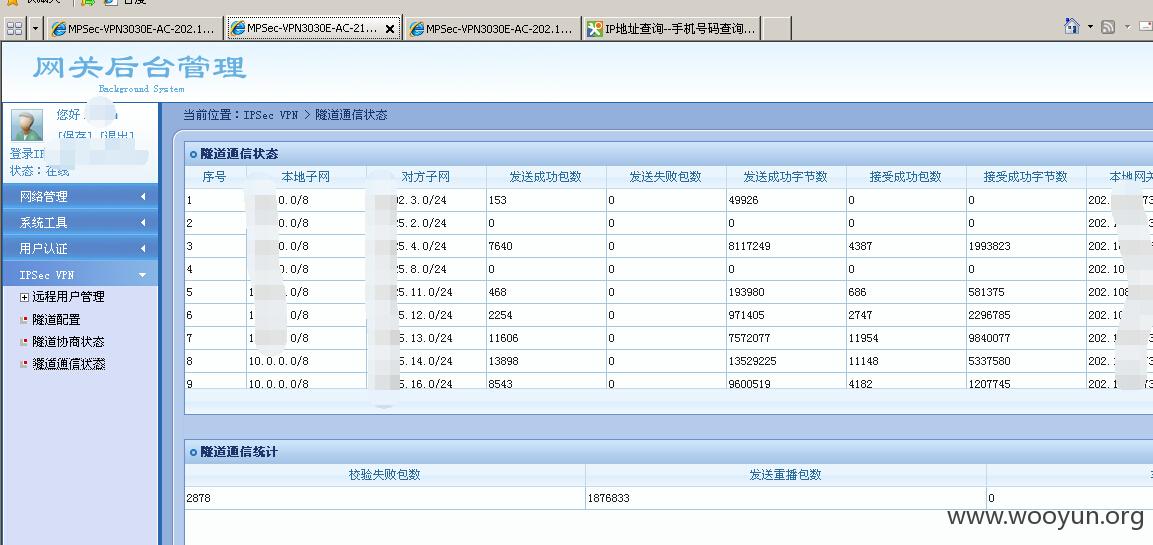The height and width of the screenshot is (545, 1153).
Task: Open the tab list dropdown arrow
Action: [x=36, y=29]
